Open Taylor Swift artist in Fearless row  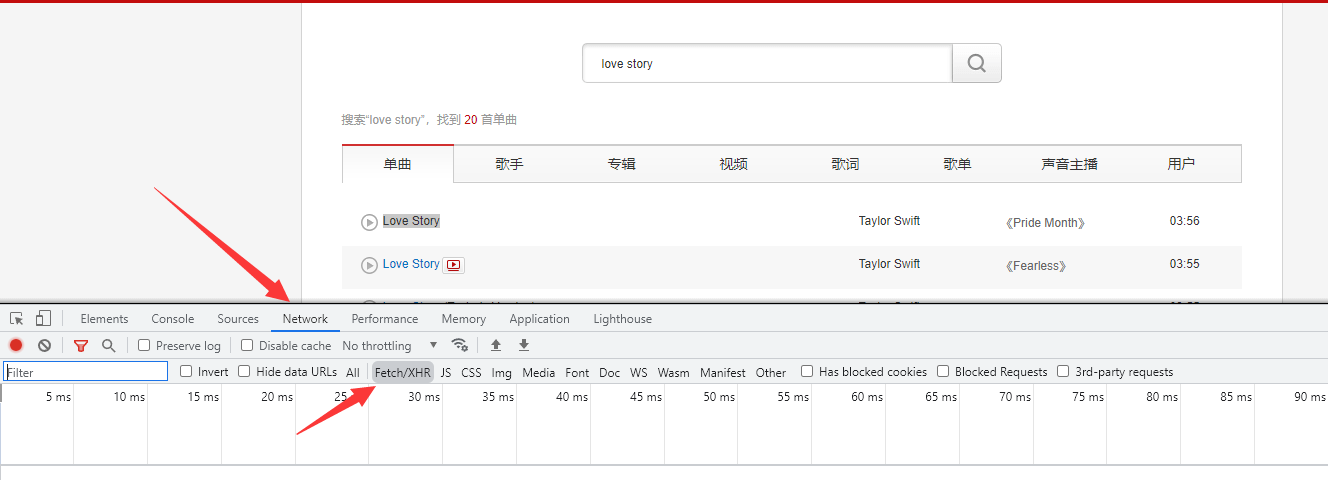(889, 264)
